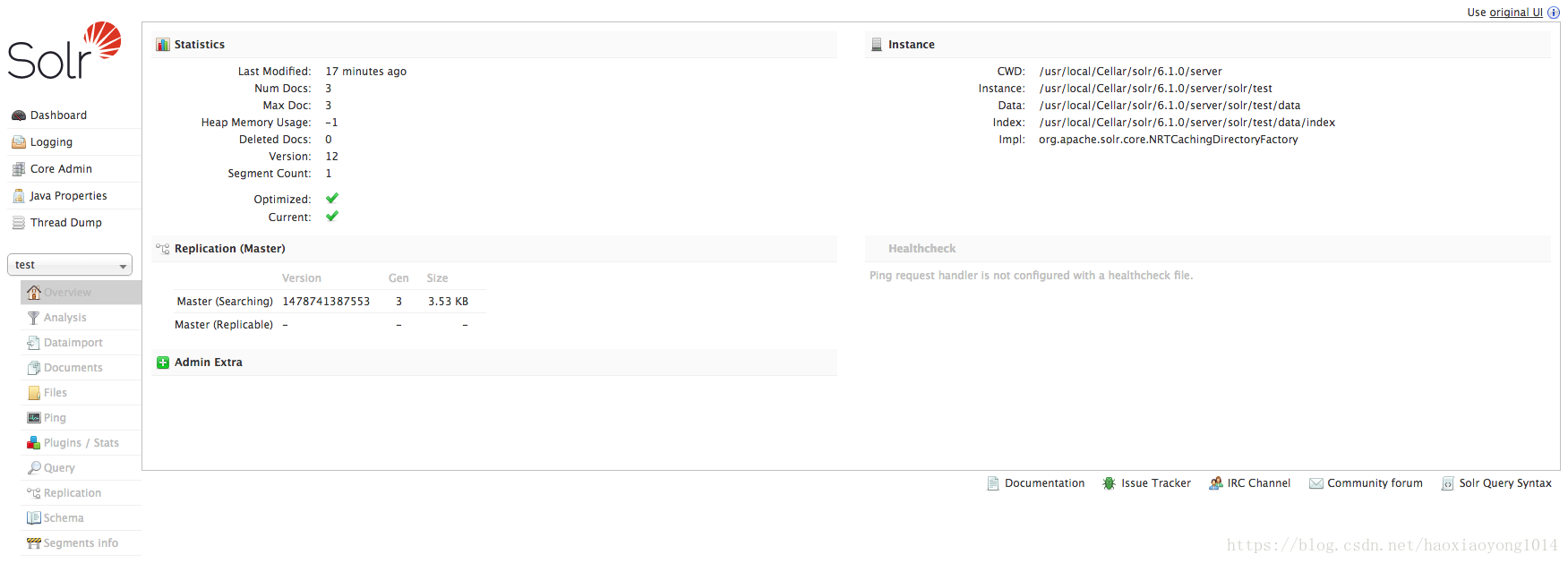Image resolution: width=1568 pixels, height=563 pixels.
Task: Click the Master (Searching) row label
Action: (225, 302)
